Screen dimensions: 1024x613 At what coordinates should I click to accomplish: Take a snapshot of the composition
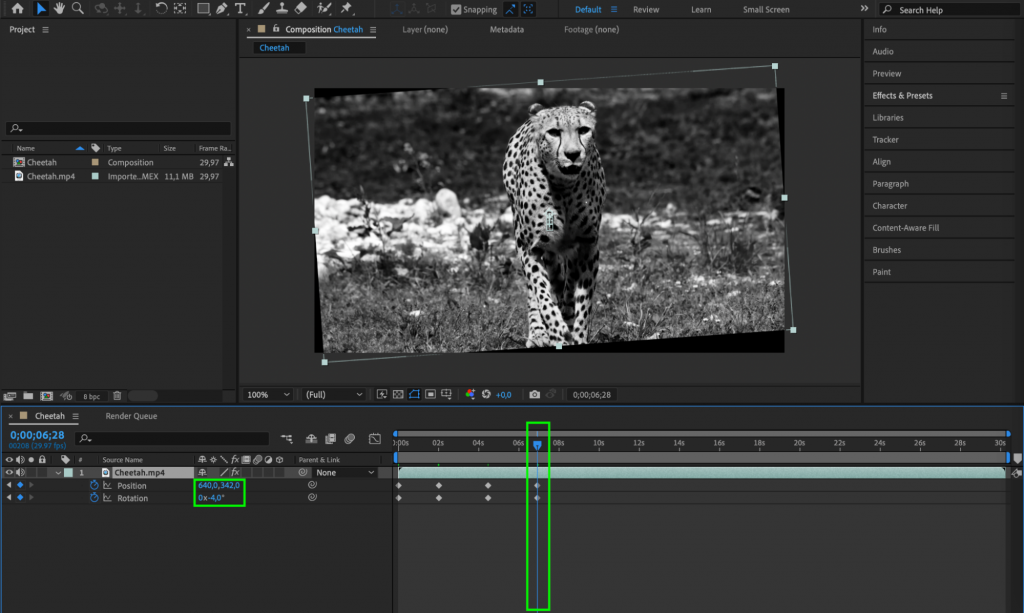click(534, 394)
